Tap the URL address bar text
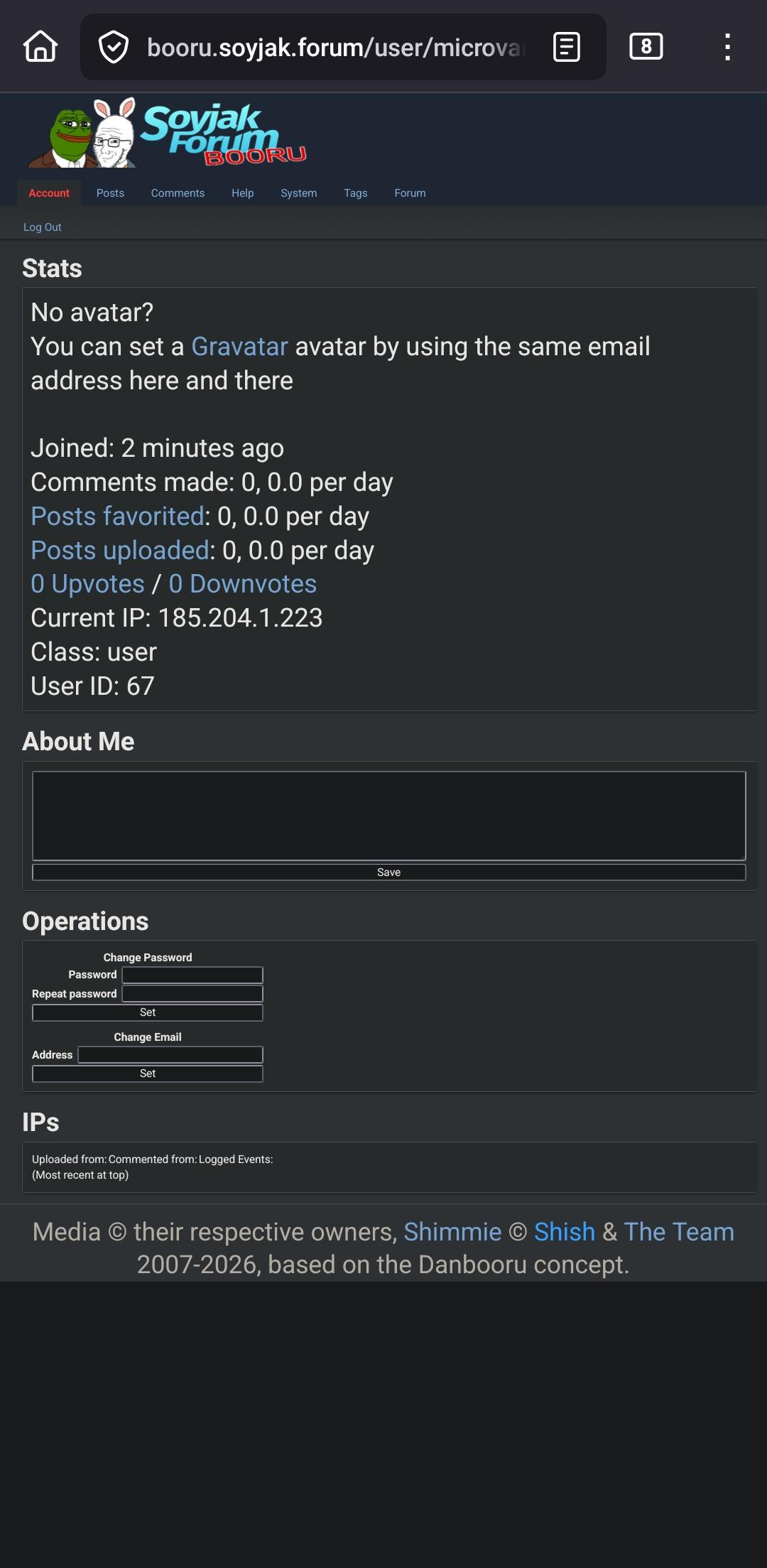 (334, 48)
